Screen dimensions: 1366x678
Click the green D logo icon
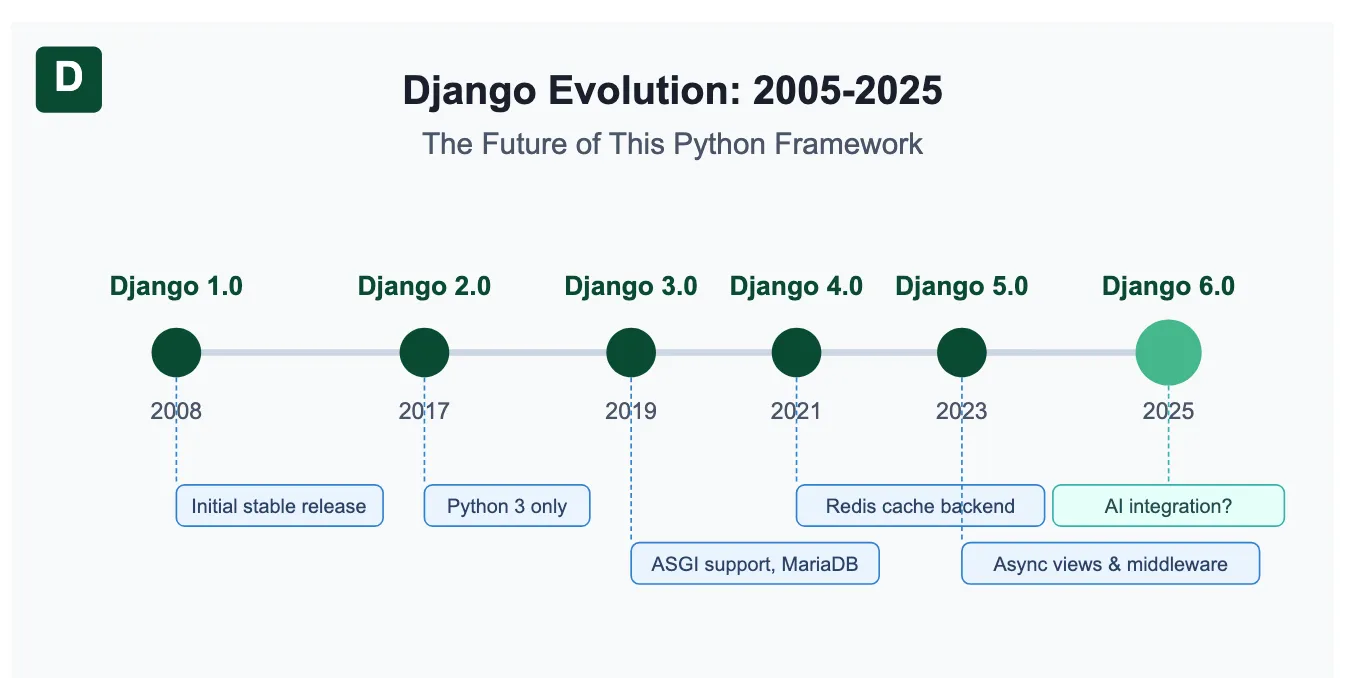pos(69,79)
